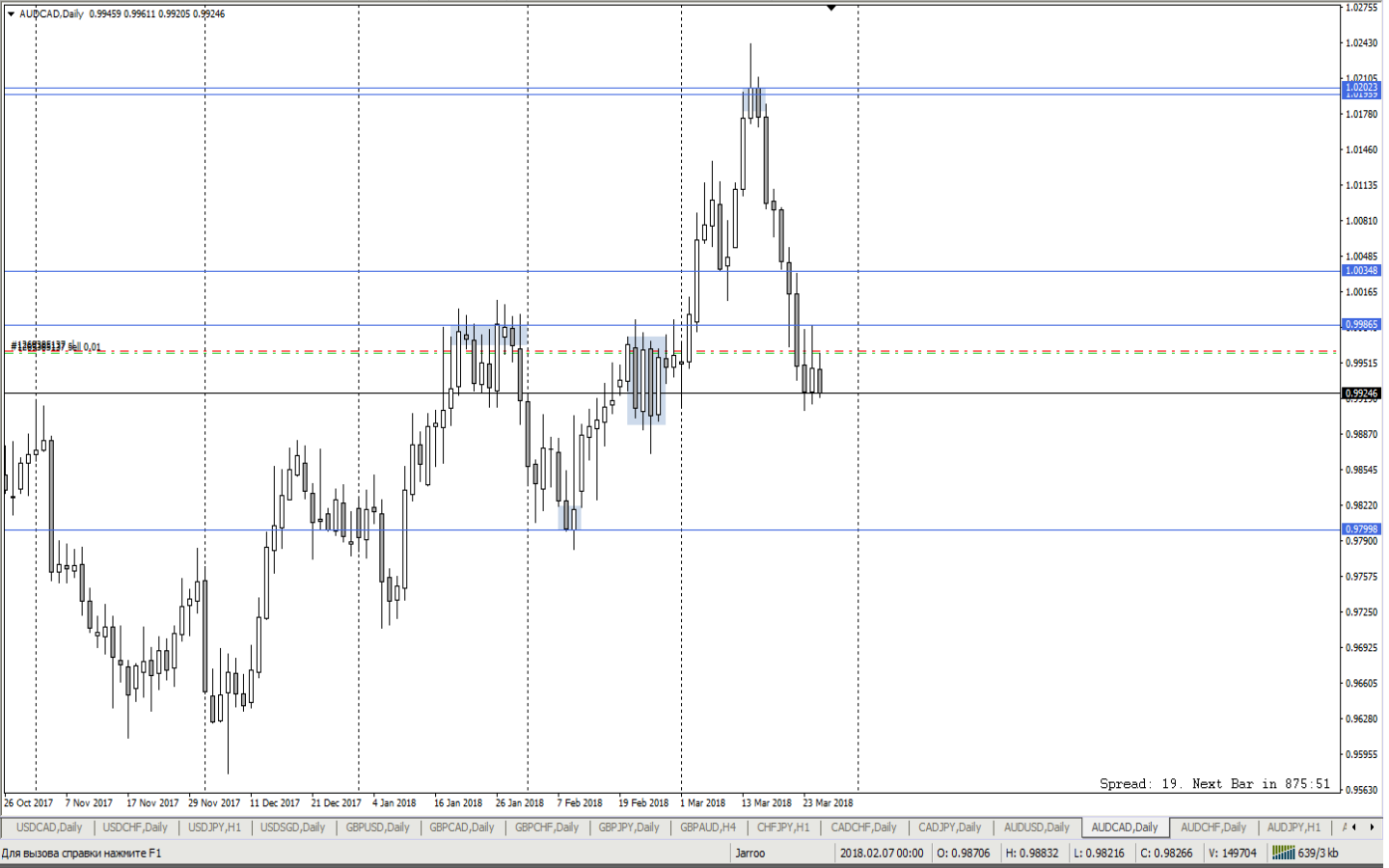Viewport: 1389px width, 868px height.
Task: Click the V: 149704 volume field
Action: (1232, 853)
